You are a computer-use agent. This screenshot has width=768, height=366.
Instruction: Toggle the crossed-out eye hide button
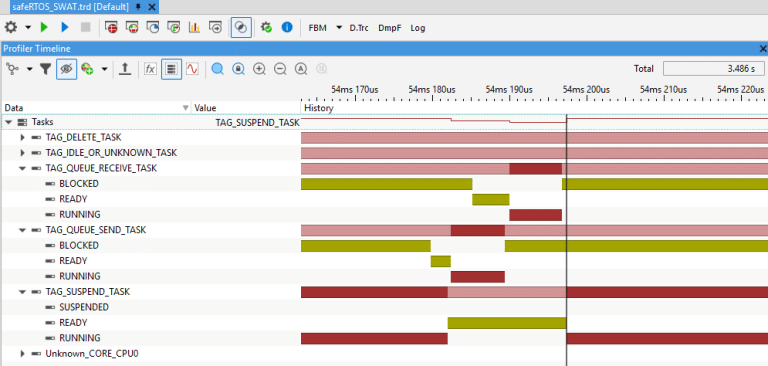point(67,69)
